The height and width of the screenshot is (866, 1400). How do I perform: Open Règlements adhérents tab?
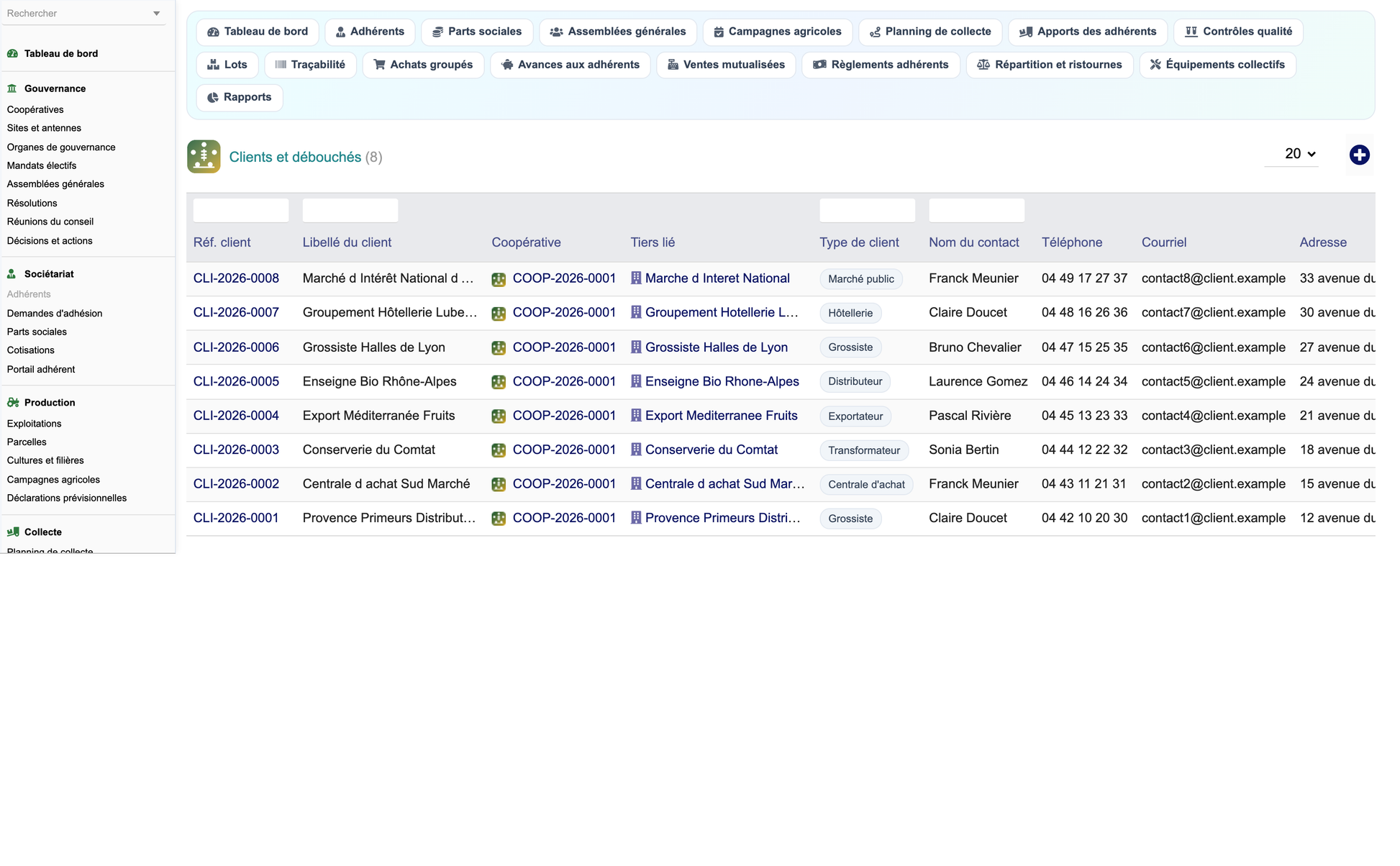[x=881, y=65]
